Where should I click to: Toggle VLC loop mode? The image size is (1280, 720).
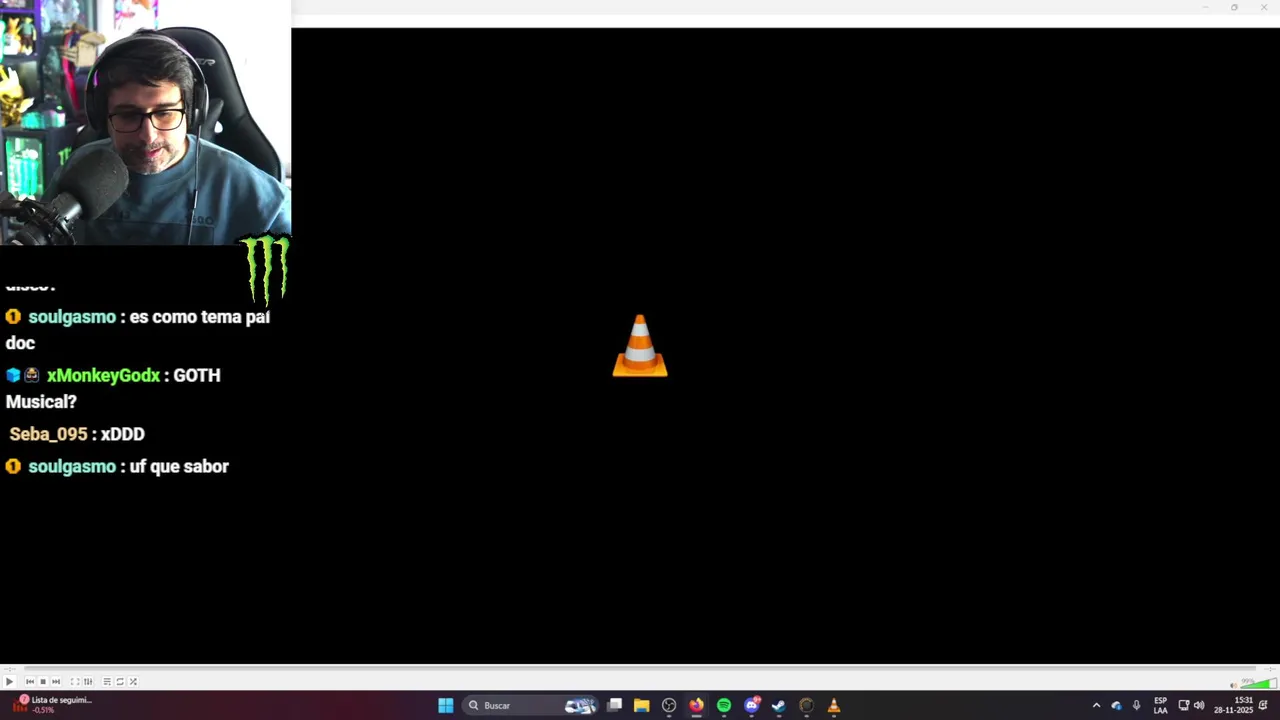(x=120, y=681)
